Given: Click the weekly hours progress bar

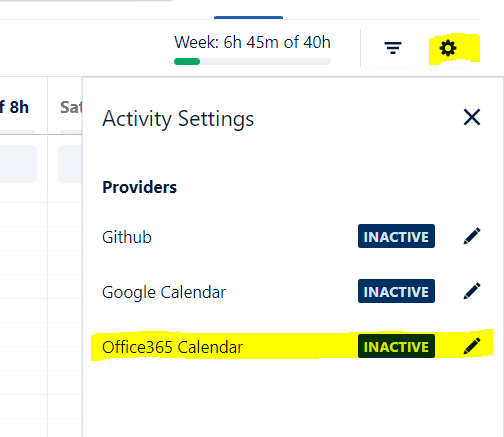Looking at the screenshot, I should 252,61.
